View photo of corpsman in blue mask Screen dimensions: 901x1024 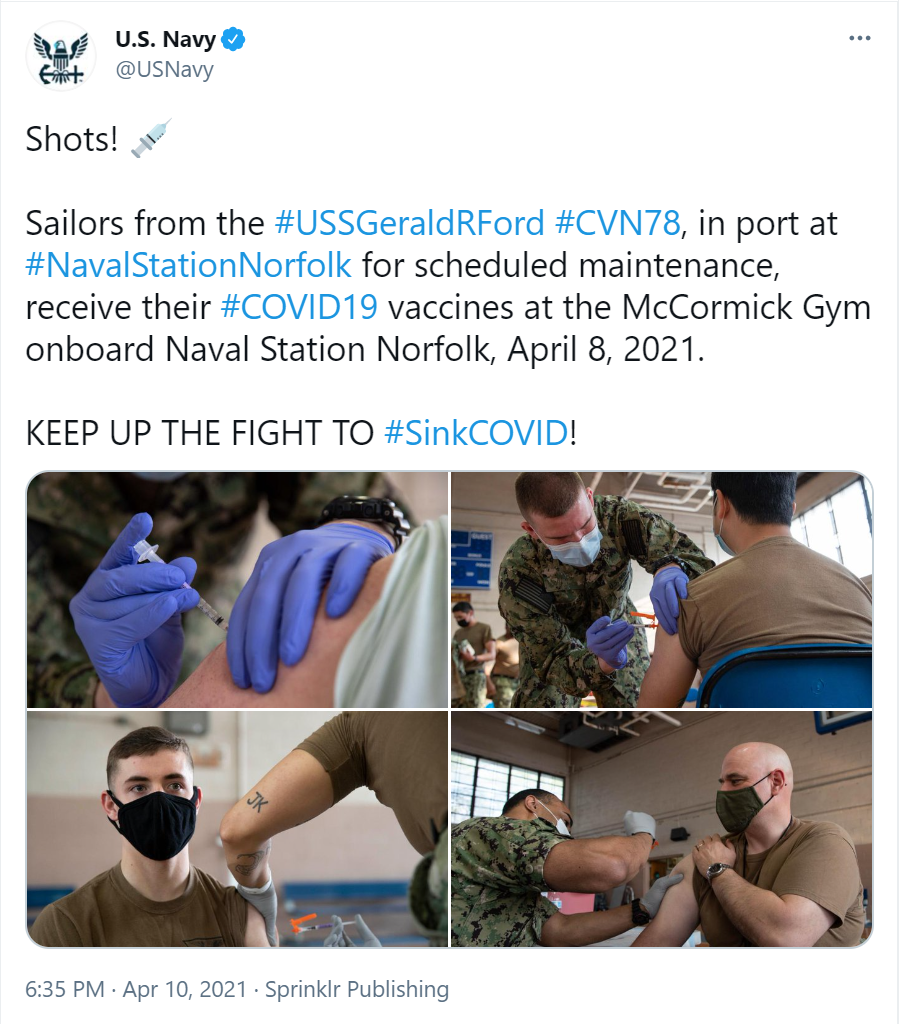pyautogui.click(x=661, y=590)
